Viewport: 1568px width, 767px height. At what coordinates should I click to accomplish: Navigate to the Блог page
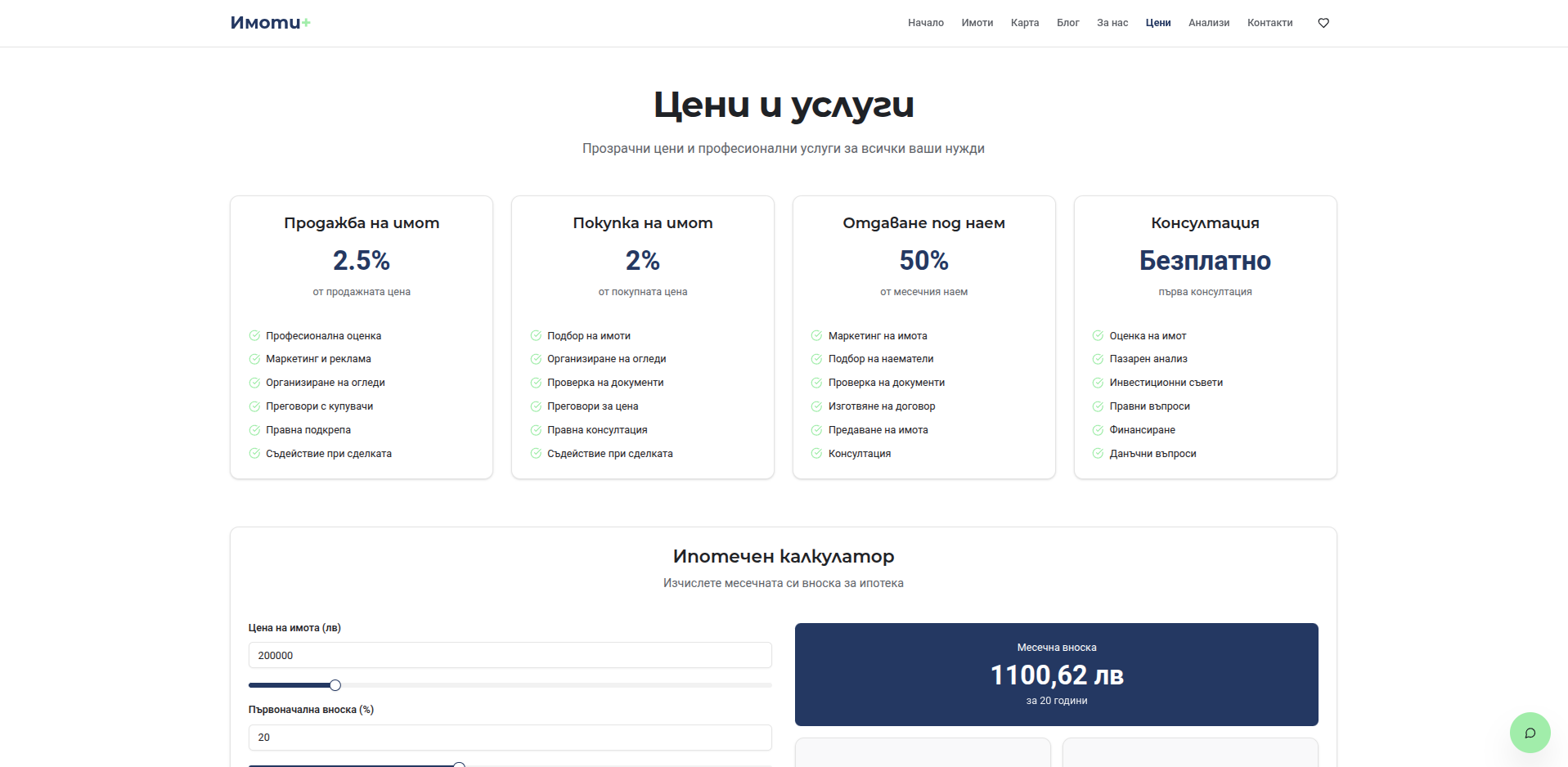tap(1067, 23)
